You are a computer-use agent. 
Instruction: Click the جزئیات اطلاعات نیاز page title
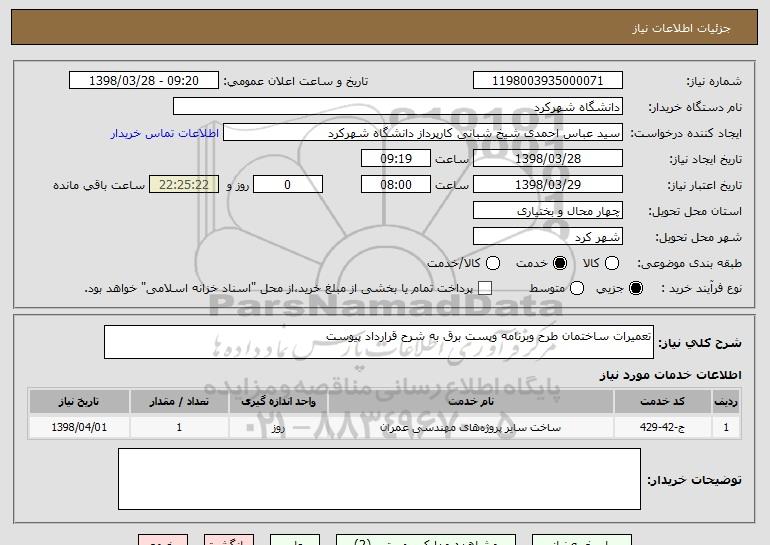tap(681, 28)
